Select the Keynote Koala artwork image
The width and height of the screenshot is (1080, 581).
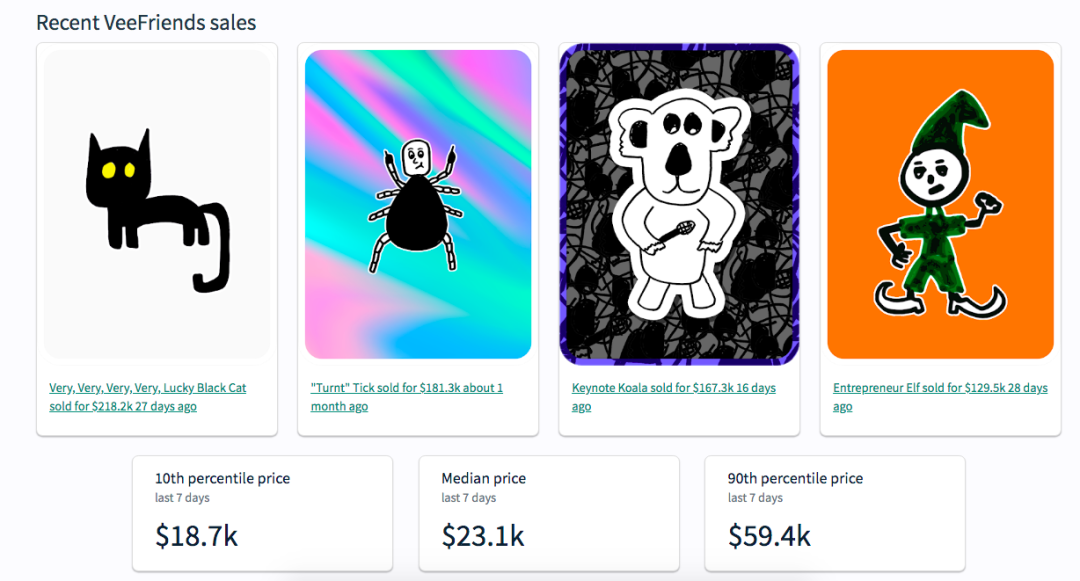click(679, 205)
